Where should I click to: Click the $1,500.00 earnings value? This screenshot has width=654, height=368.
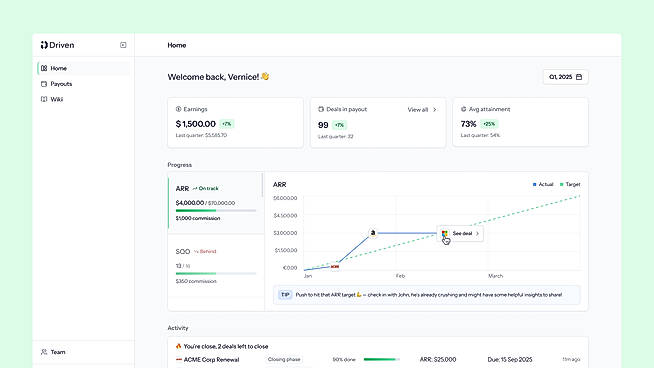tap(196, 124)
